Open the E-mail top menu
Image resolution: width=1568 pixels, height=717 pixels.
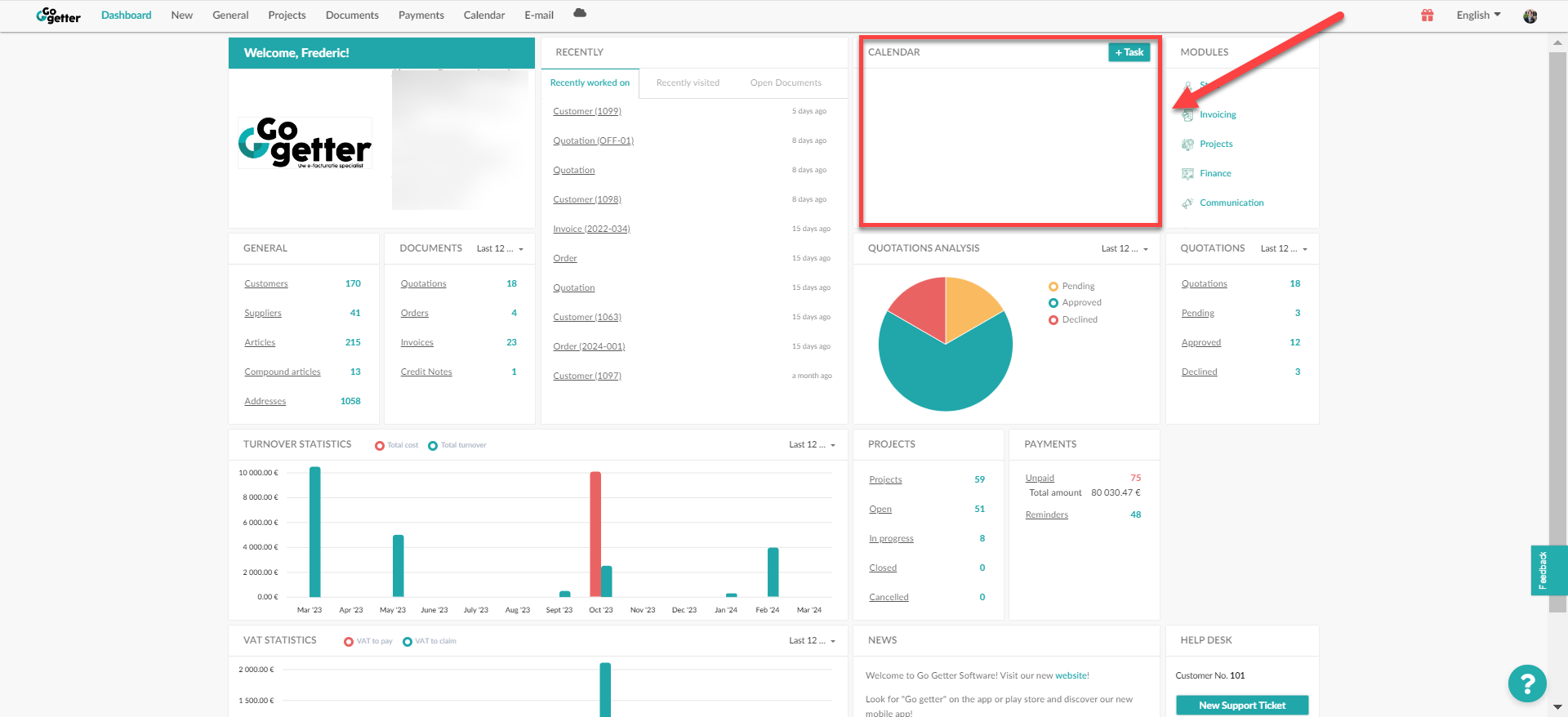[539, 16]
